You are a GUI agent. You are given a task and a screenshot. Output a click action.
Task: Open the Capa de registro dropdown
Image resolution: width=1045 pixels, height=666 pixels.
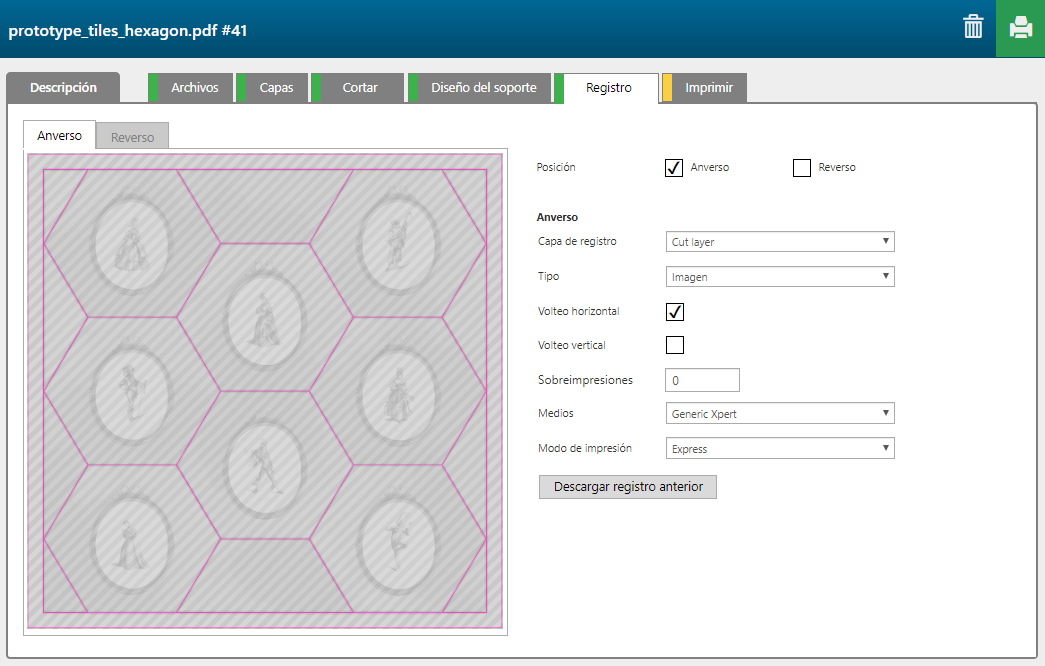(x=780, y=242)
